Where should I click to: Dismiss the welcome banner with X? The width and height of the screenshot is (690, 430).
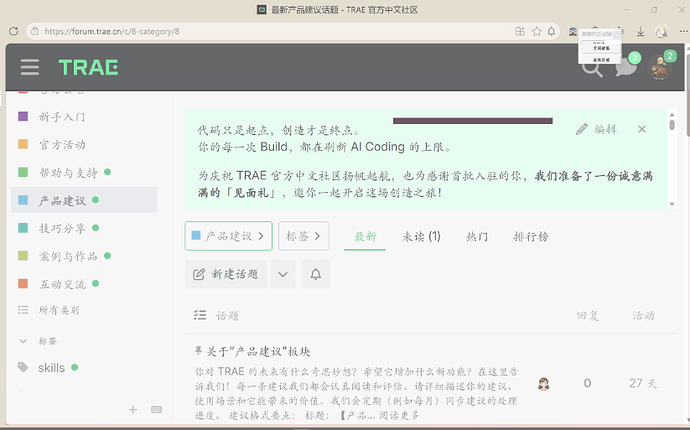pos(642,129)
